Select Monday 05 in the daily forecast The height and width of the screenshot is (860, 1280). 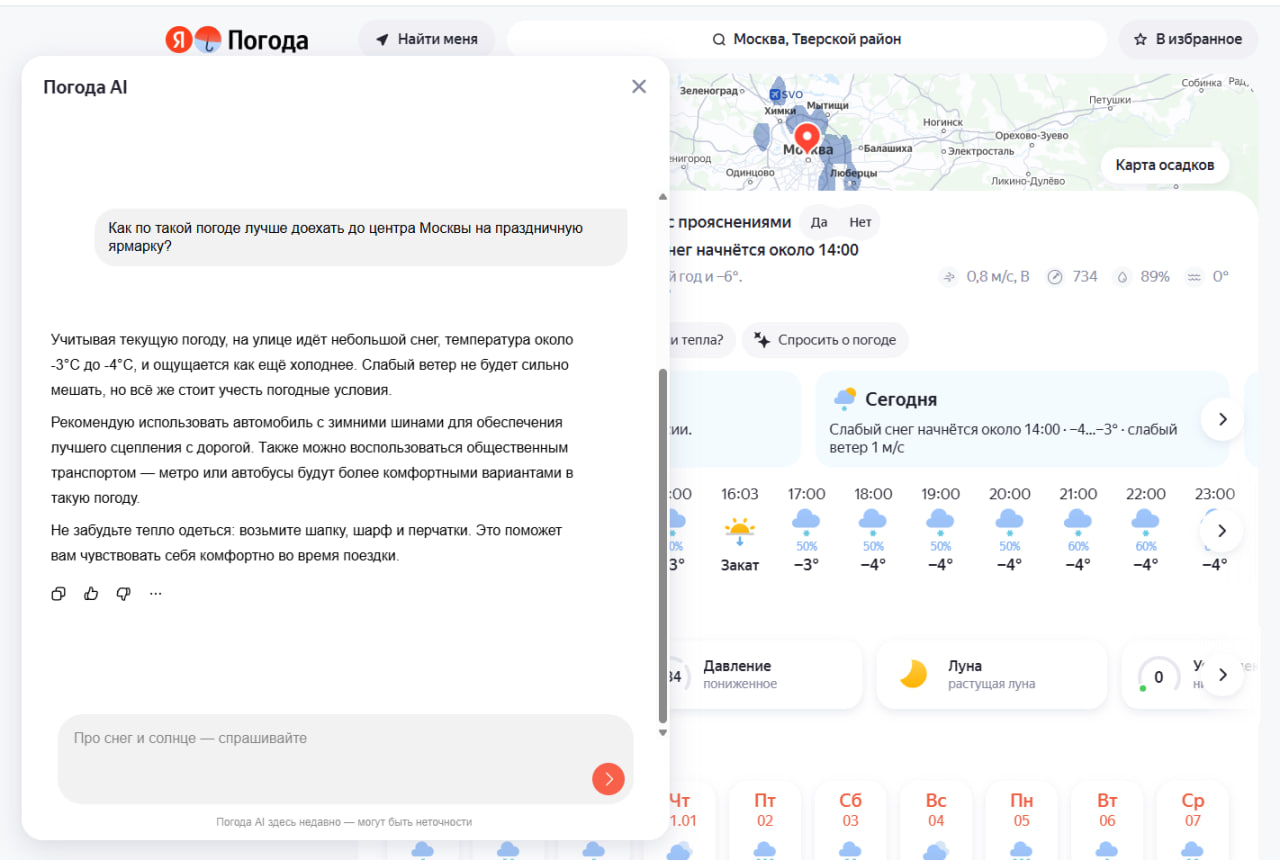[1021, 810]
